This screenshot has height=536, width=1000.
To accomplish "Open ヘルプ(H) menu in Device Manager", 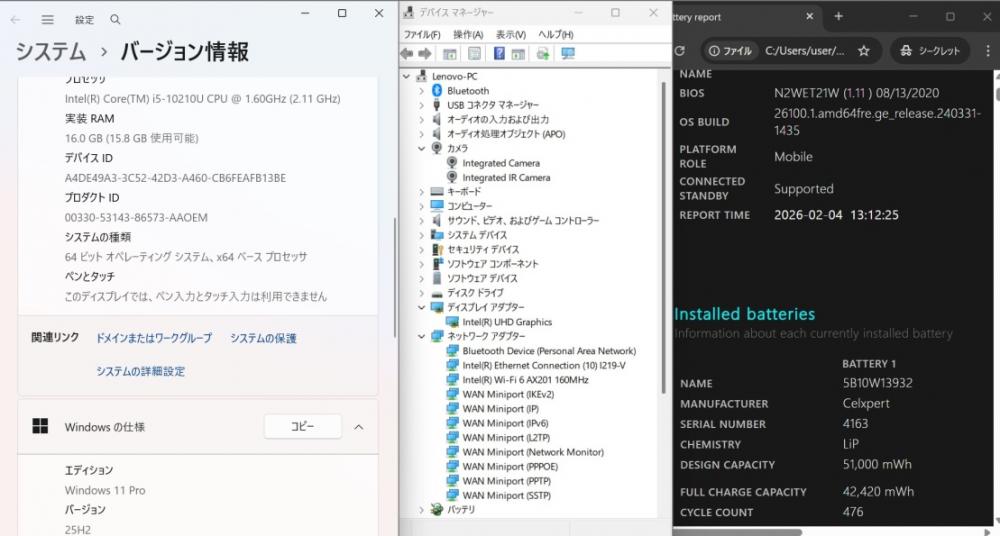I will click(x=555, y=34).
